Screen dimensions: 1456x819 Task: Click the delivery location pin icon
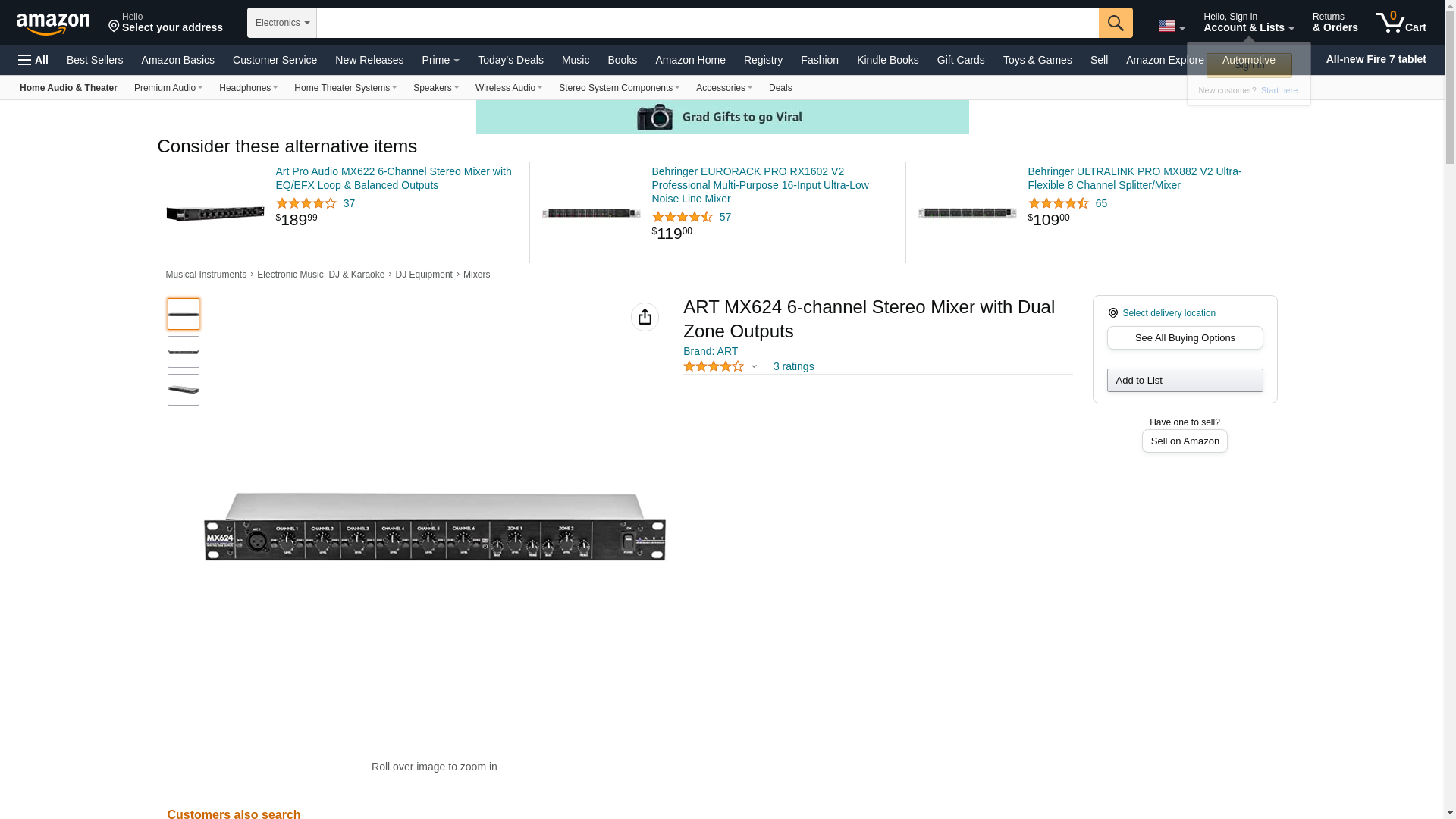click(x=1112, y=313)
